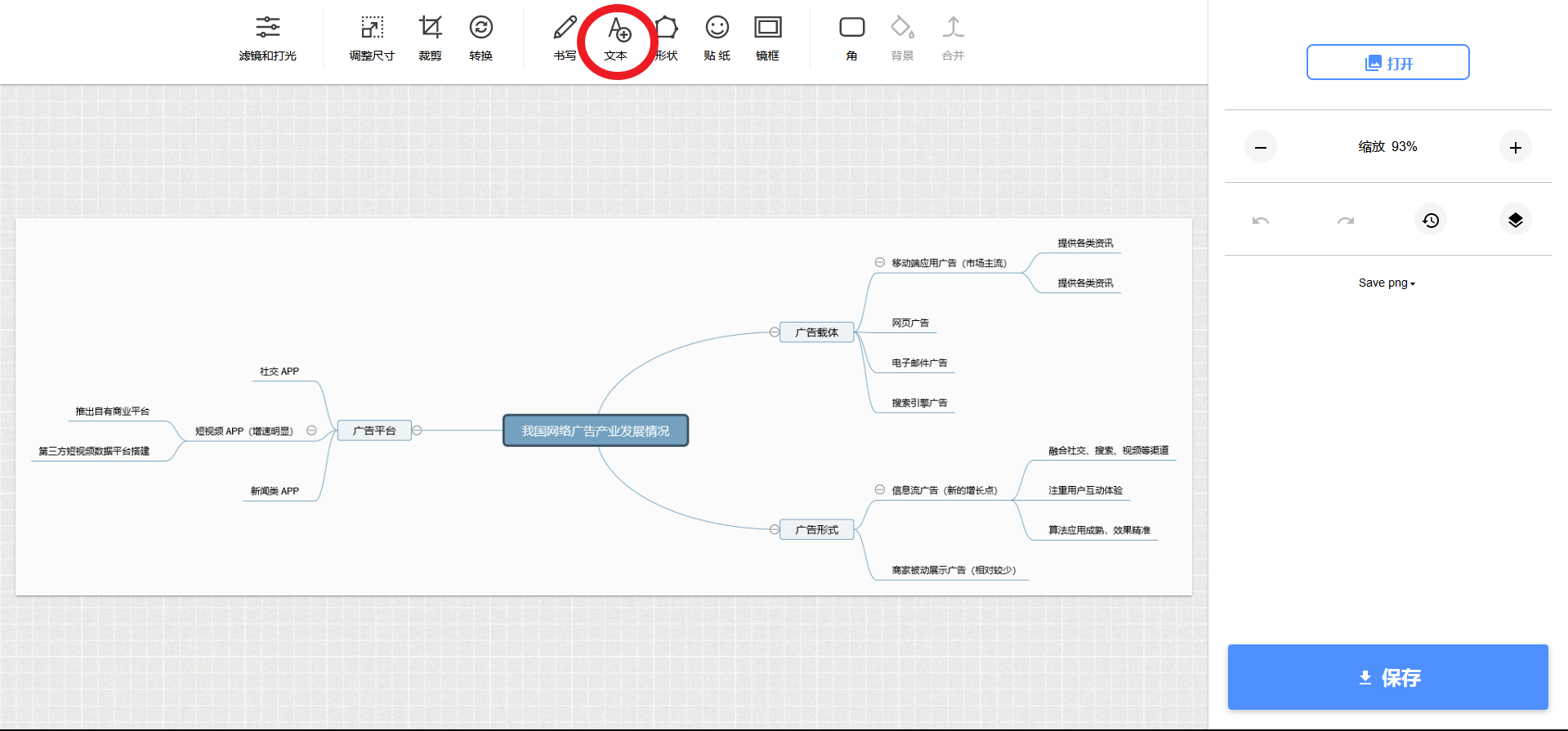The height and width of the screenshot is (731, 1568).
Task: Zoom in with the plus button
Action: (x=1515, y=147)
